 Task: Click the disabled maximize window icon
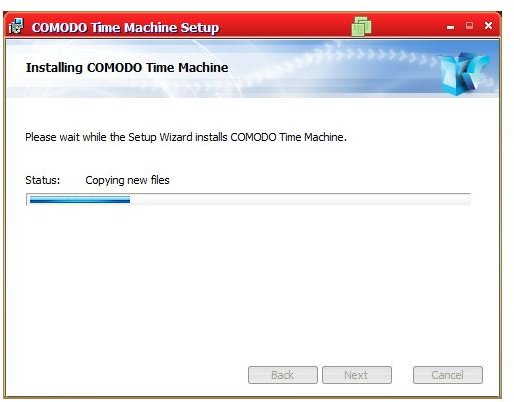coord(469,25)
